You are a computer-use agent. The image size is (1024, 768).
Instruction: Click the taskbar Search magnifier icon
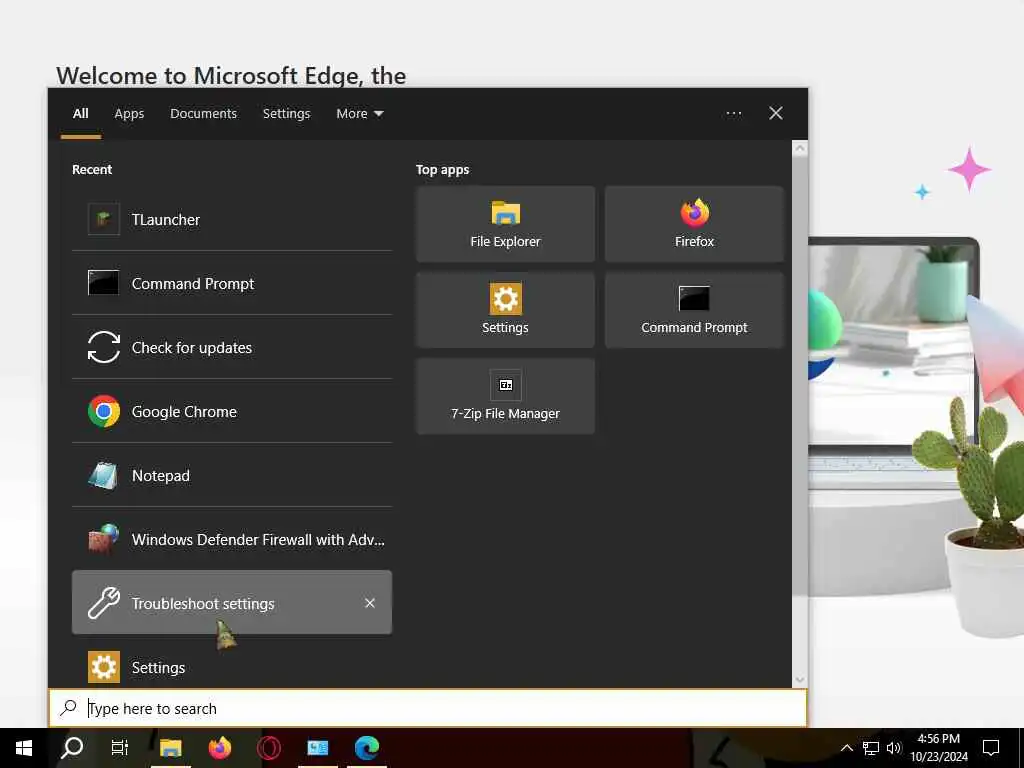[x=72, y=748]
